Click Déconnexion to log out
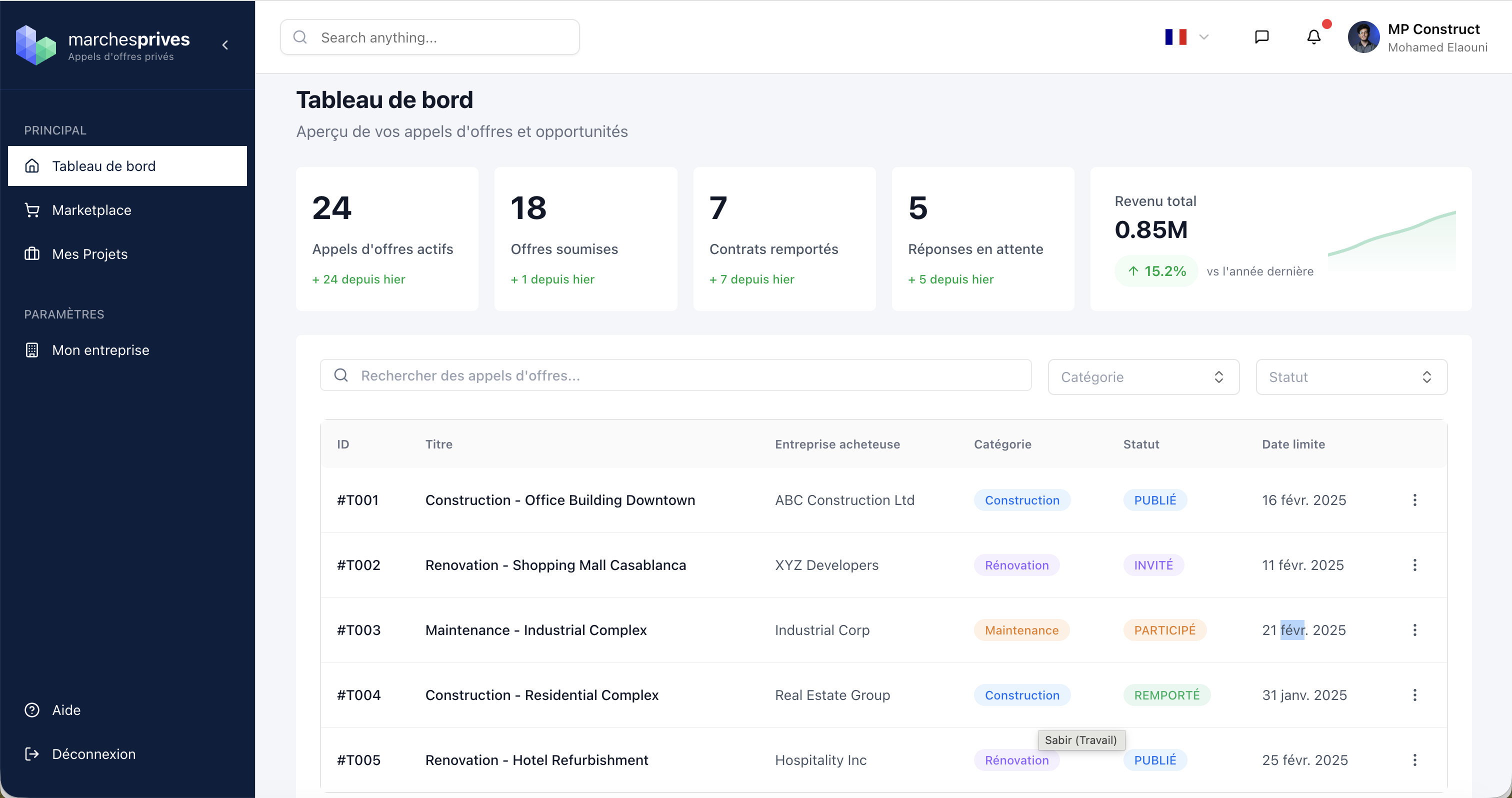 pos(94,754)
